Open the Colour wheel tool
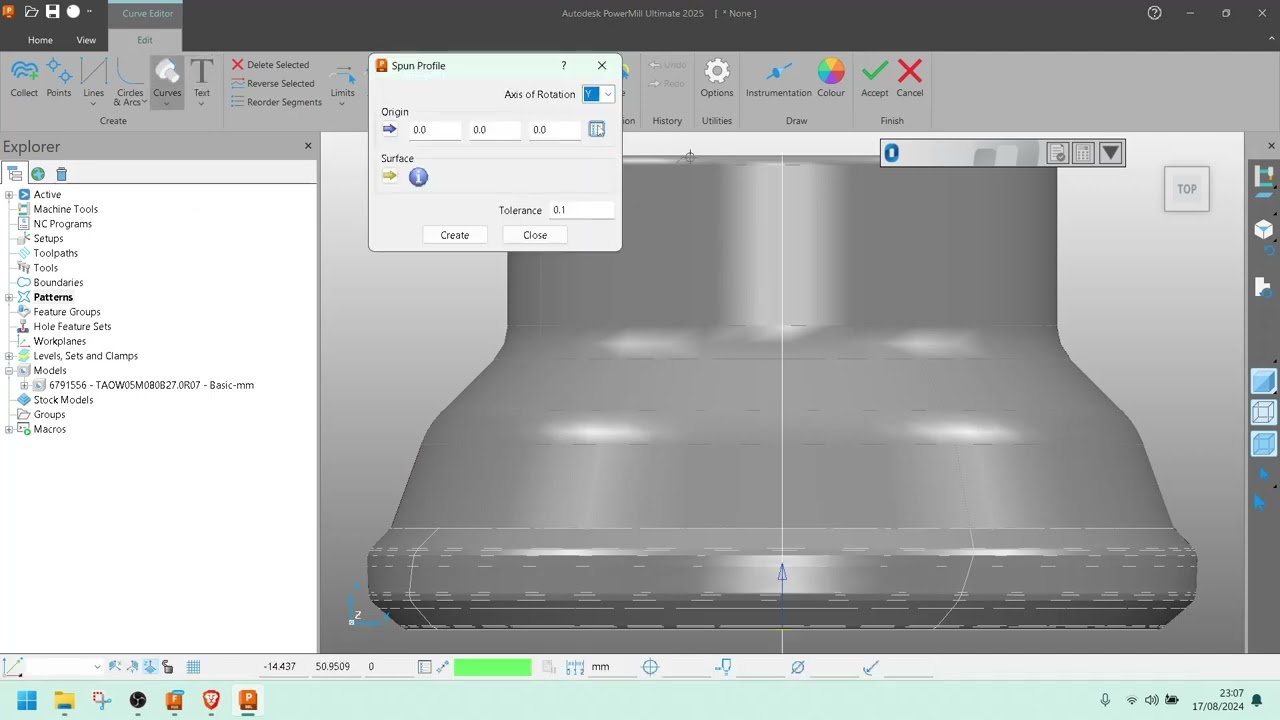The image size is (1280, 720). click(831, 78)
